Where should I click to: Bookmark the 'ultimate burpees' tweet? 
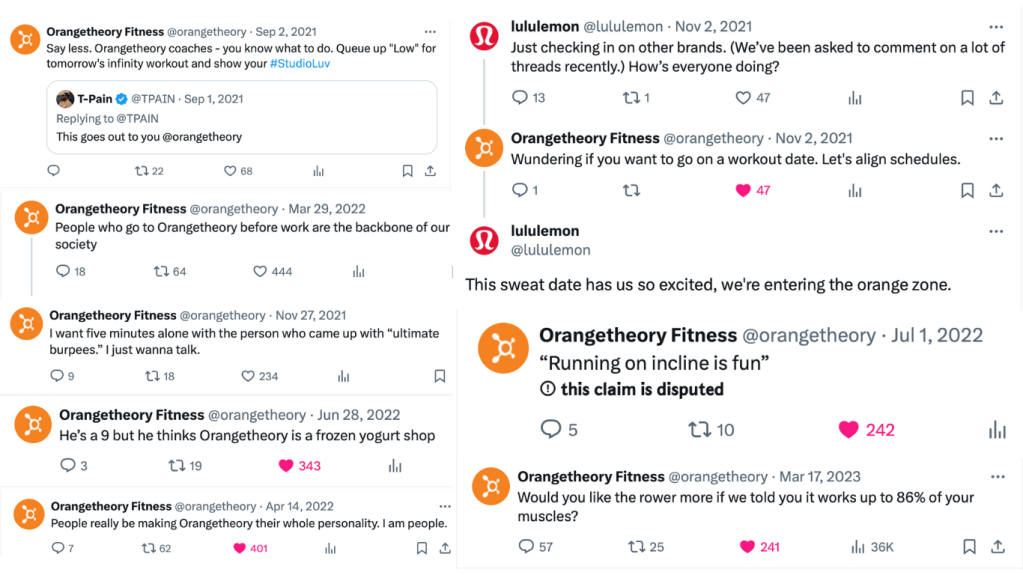439,376
